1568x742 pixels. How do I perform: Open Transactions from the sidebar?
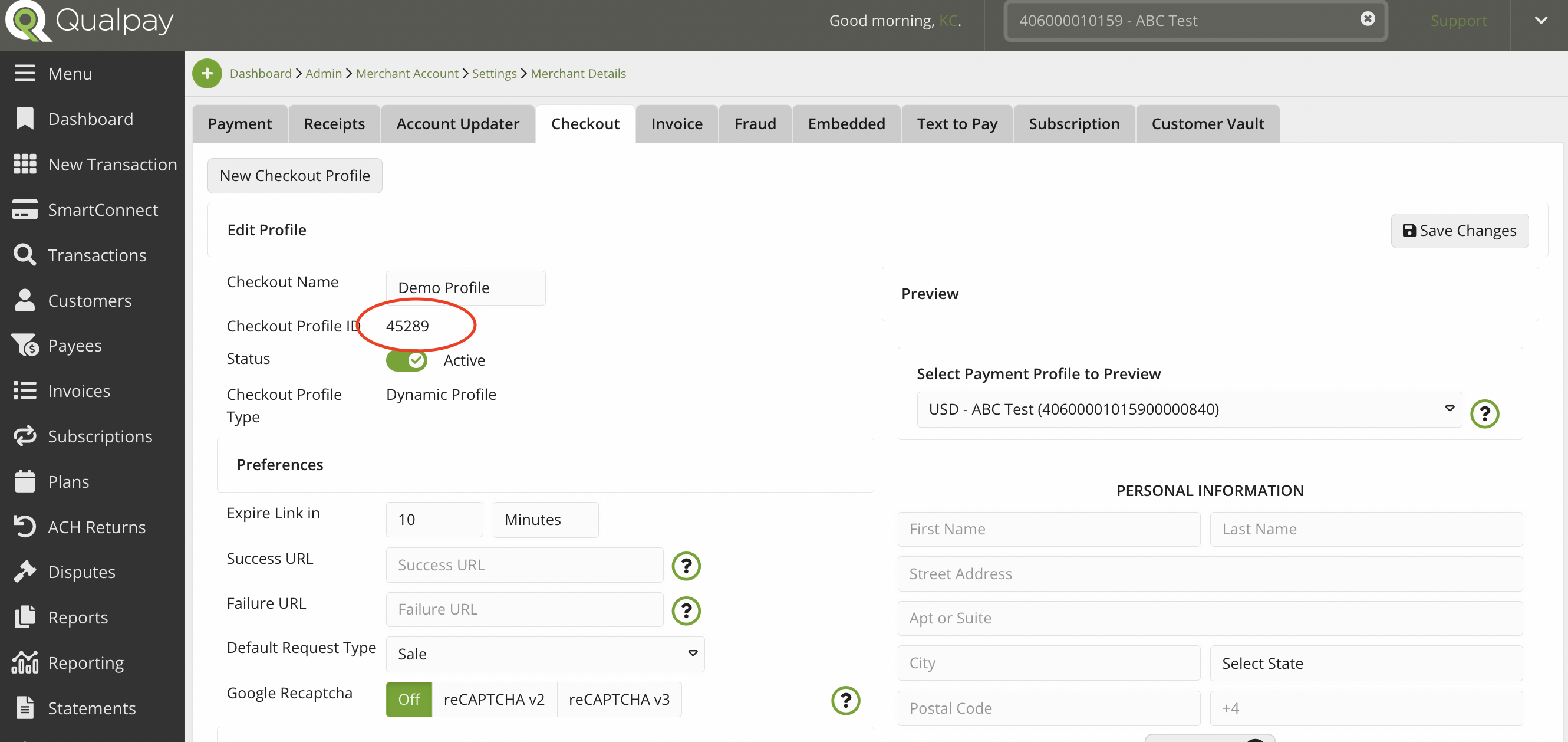pos(97,255)
